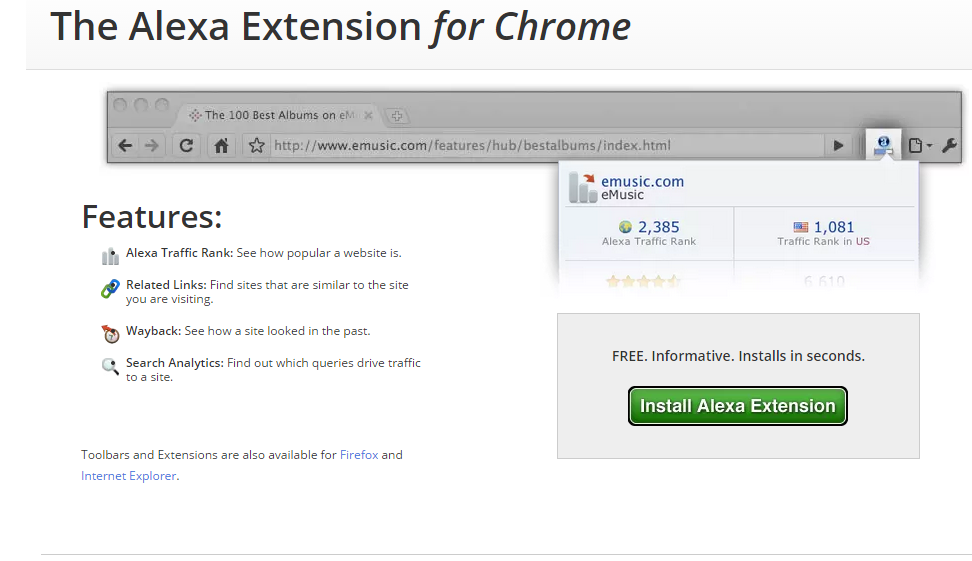
Task: Click the bookmark star icon
Action: pyautogui.click(x=257, y=145)
